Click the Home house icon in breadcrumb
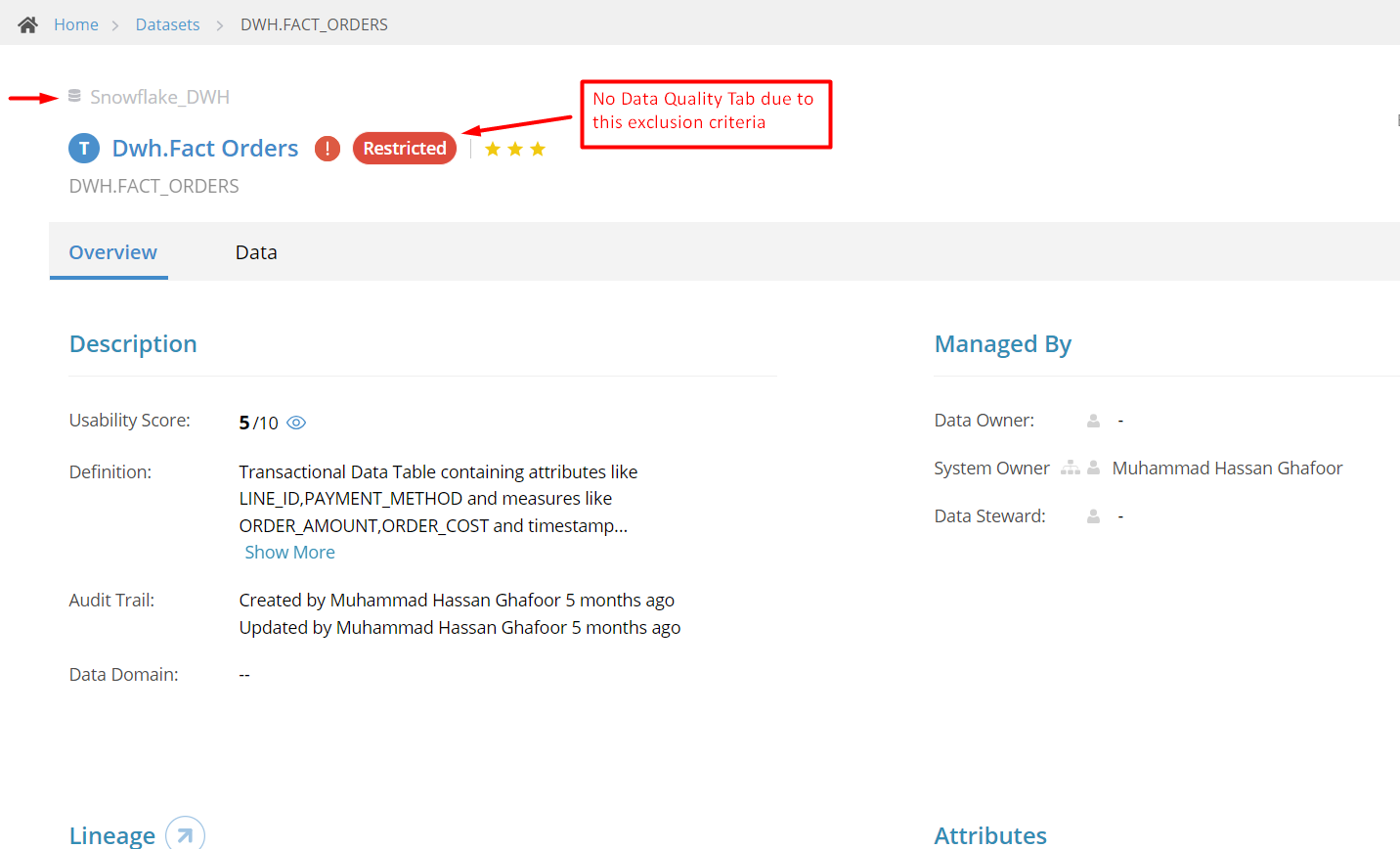 [27, 24]
